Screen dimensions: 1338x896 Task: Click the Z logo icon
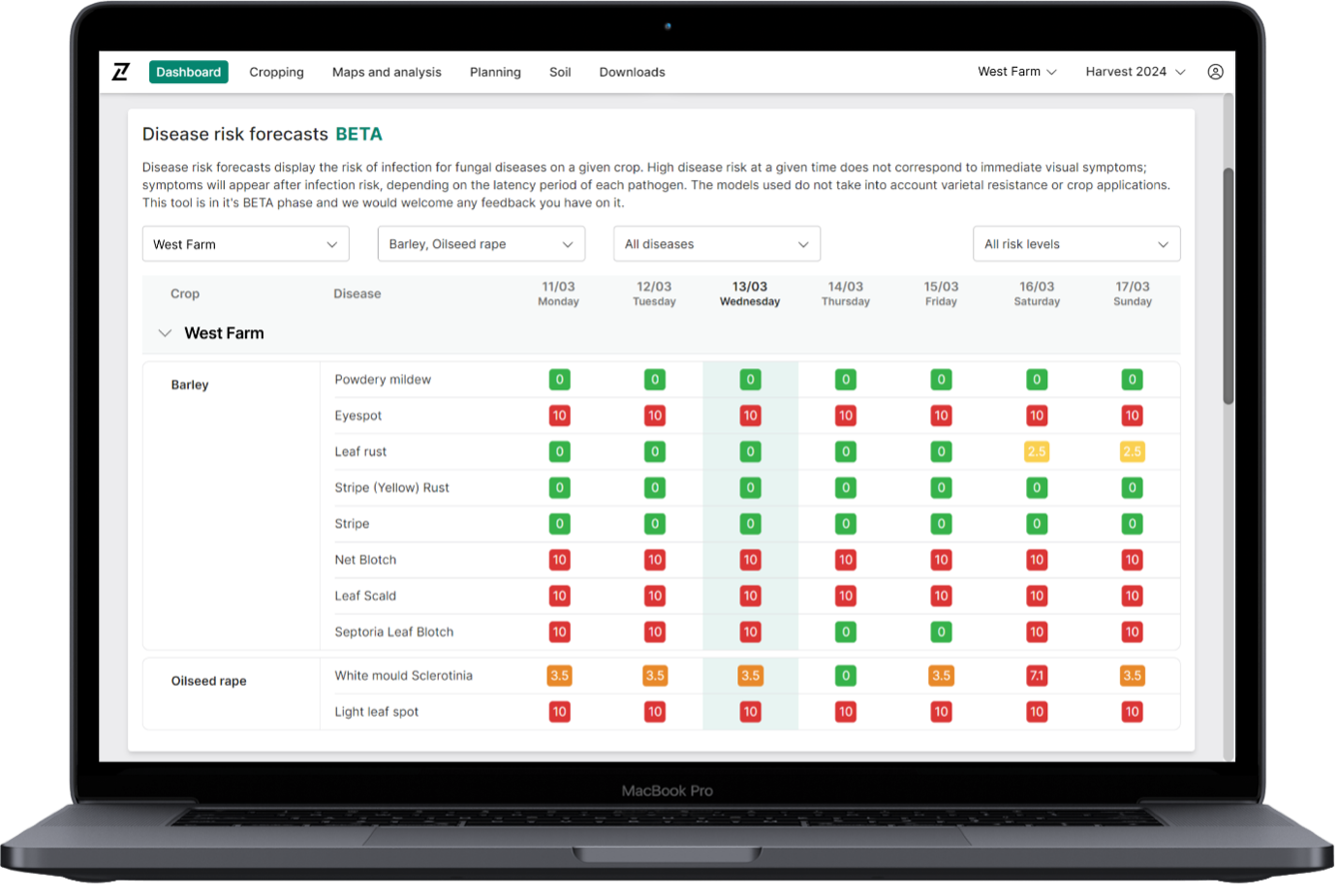click(121, 72)
